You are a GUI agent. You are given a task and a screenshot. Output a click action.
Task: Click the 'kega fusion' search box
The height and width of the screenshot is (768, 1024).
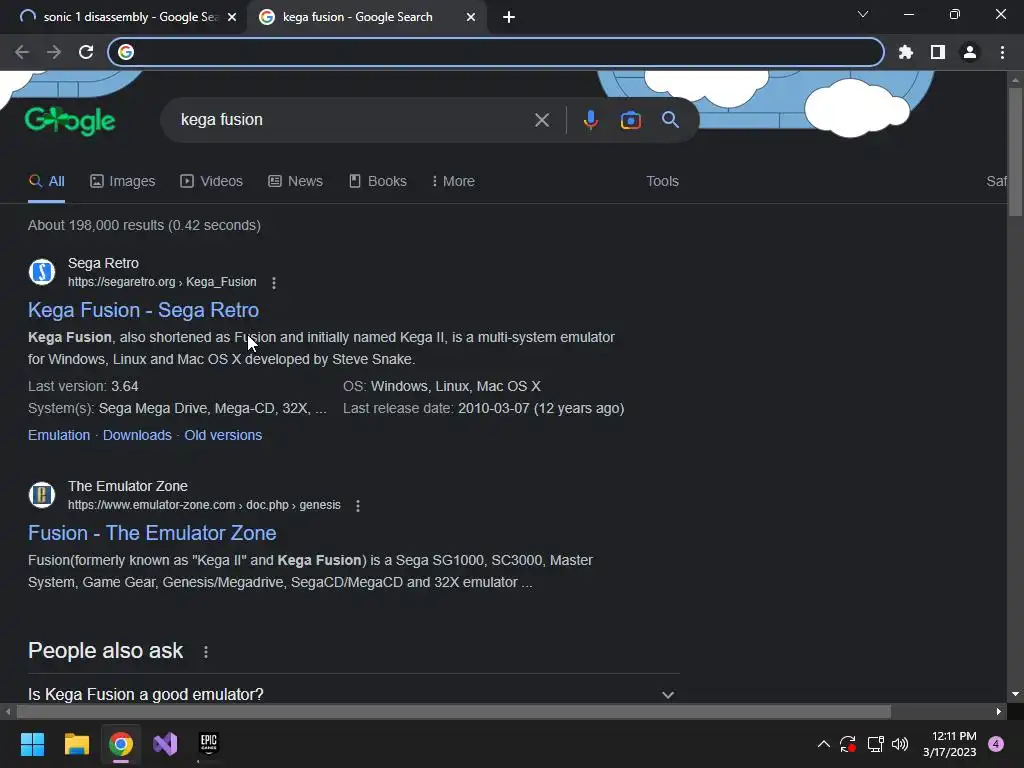[x=353, y=120]
